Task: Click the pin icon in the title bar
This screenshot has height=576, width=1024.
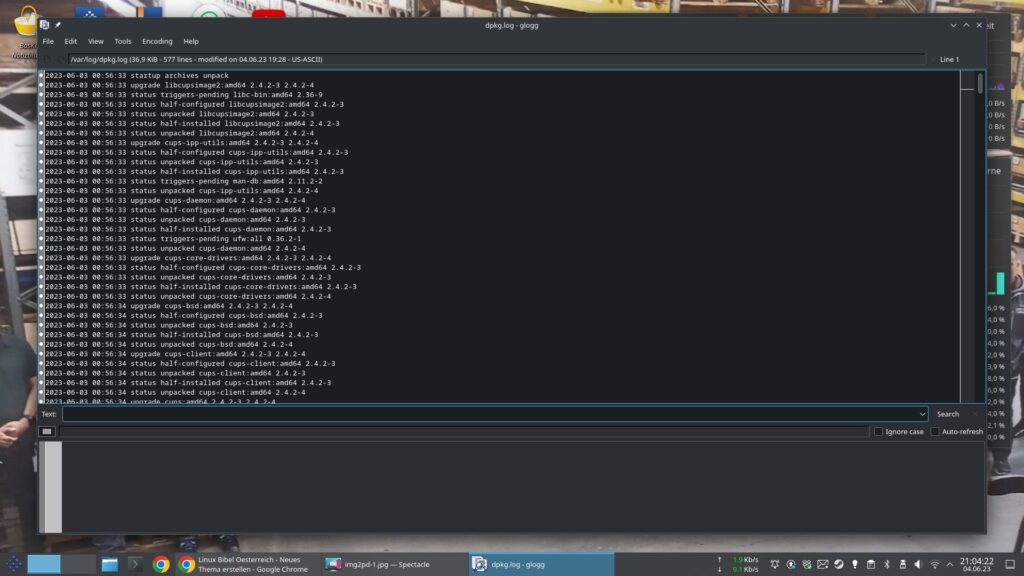Action: (57, 25)
